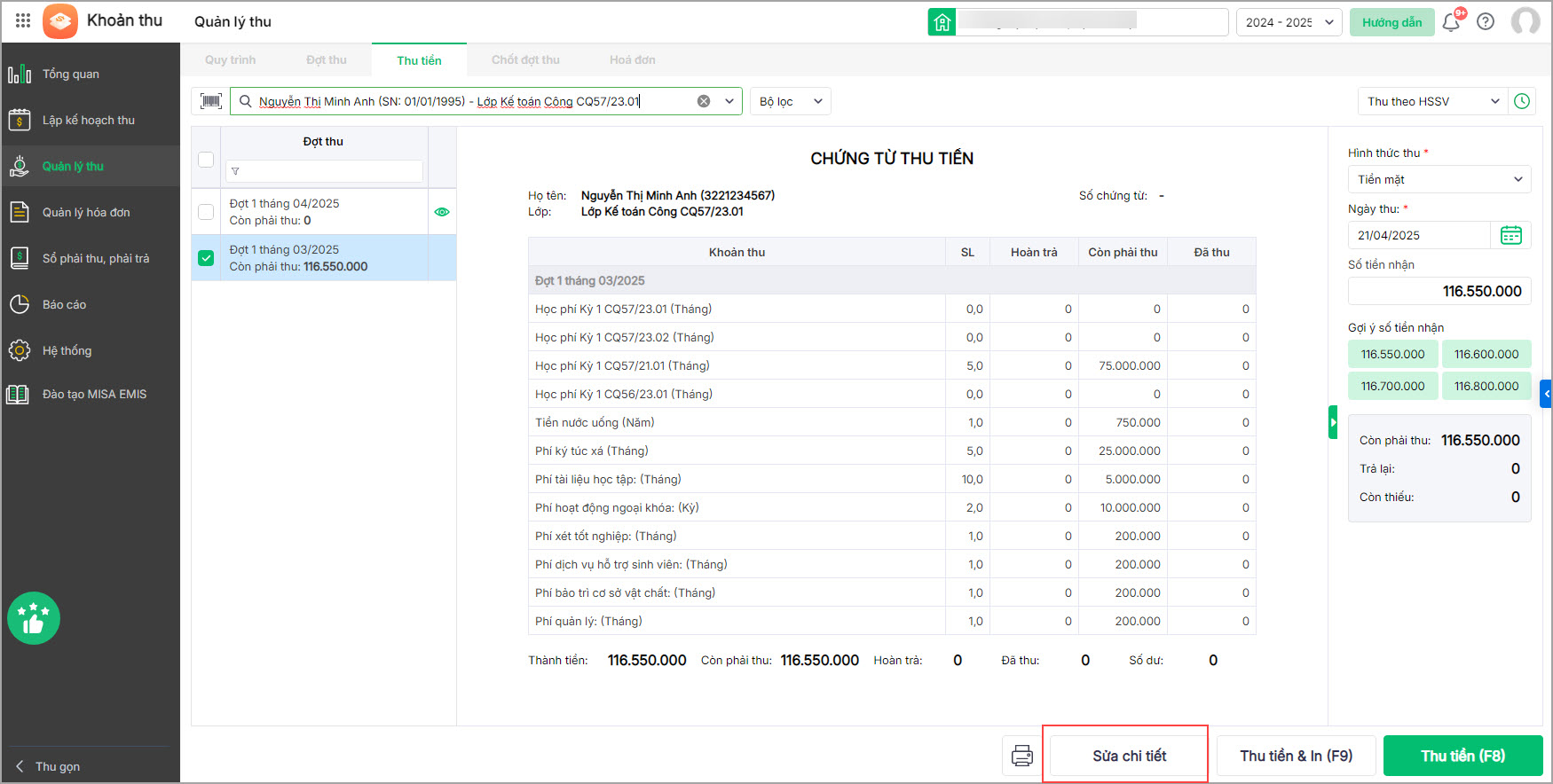Click the printer icon button

point(1022,756)
